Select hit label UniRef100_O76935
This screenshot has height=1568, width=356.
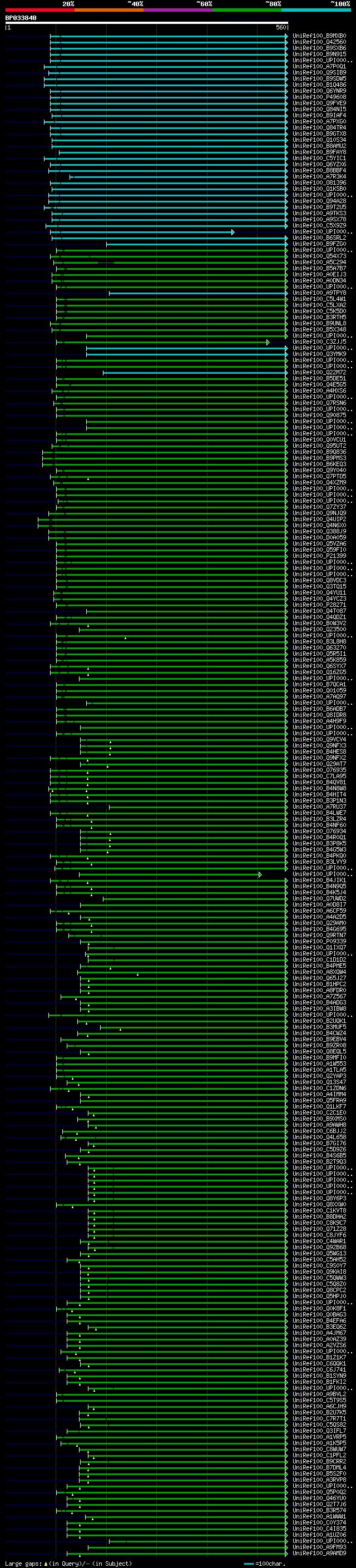319,770
